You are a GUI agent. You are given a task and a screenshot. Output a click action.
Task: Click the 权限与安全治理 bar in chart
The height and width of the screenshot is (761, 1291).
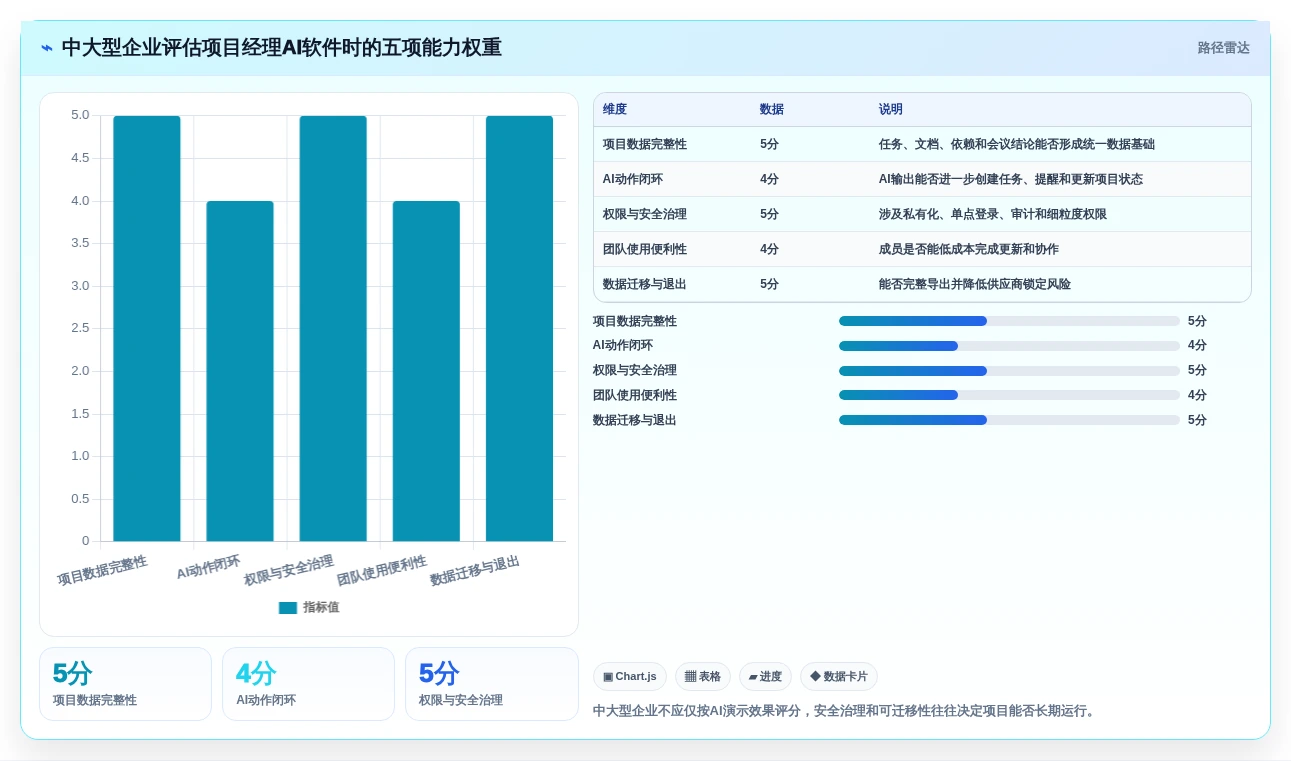coord(333,328)
